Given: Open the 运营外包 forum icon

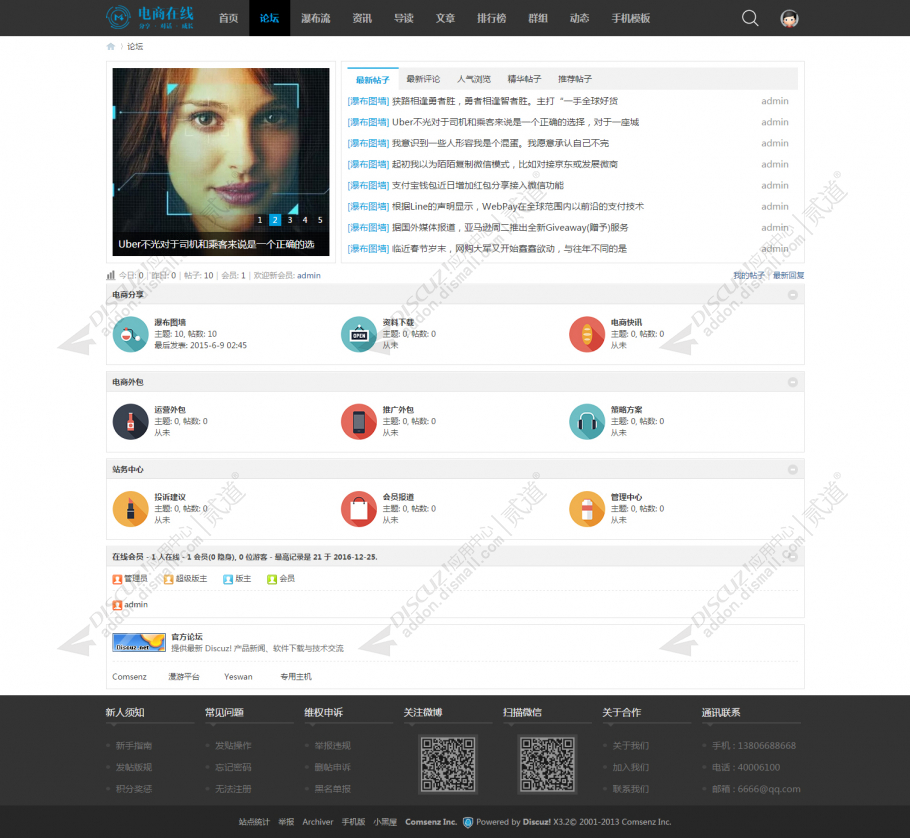Looking at the screenshot, I should click(x=130, y=421).
